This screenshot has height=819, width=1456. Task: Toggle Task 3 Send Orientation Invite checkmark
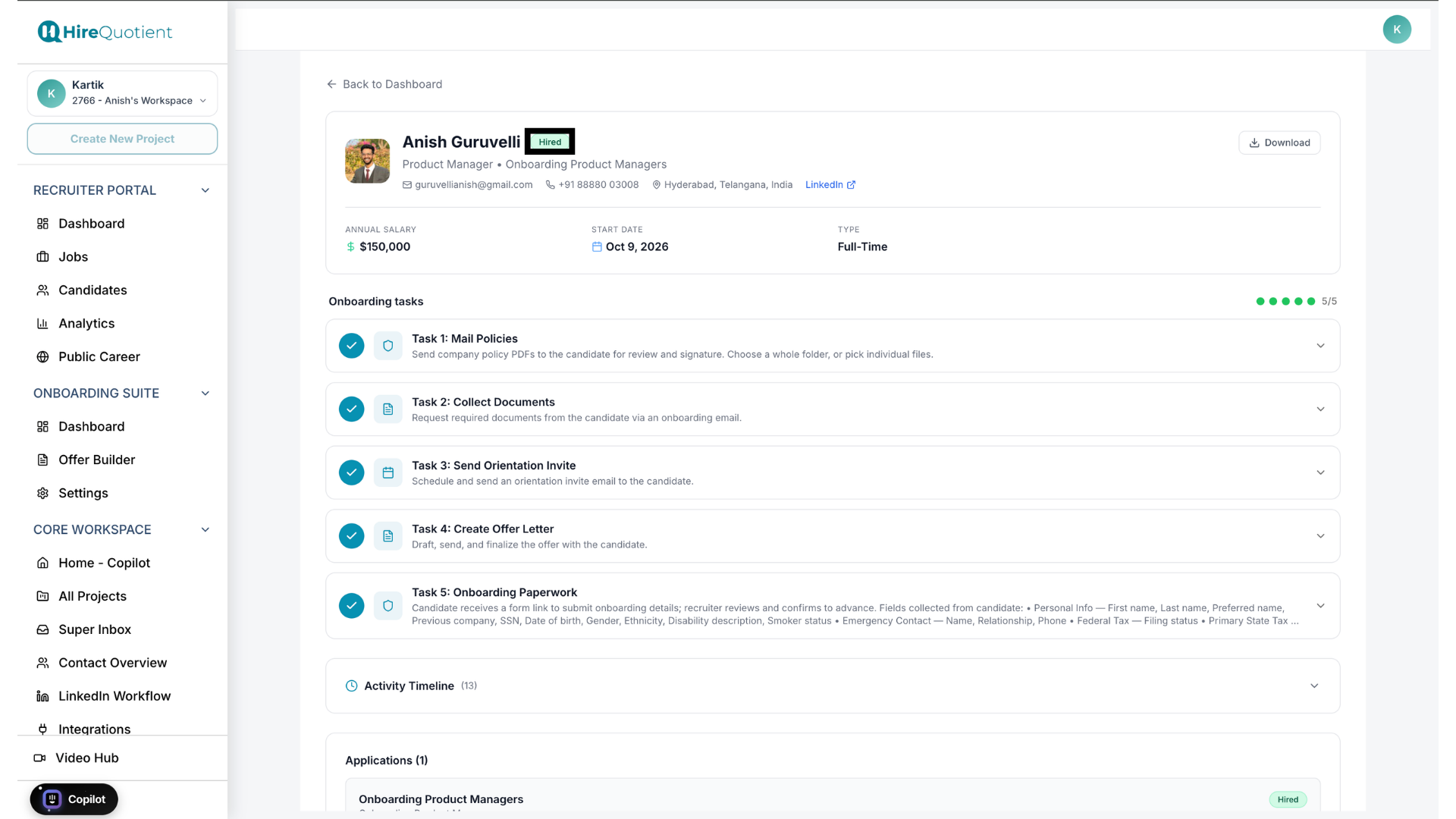pyautogui.click(x=351, y=473)
